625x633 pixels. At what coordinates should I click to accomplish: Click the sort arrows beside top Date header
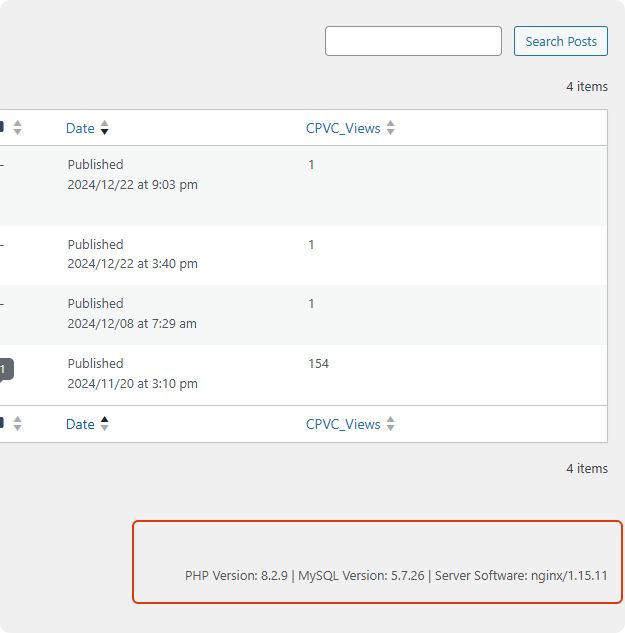tap(105, 128)
